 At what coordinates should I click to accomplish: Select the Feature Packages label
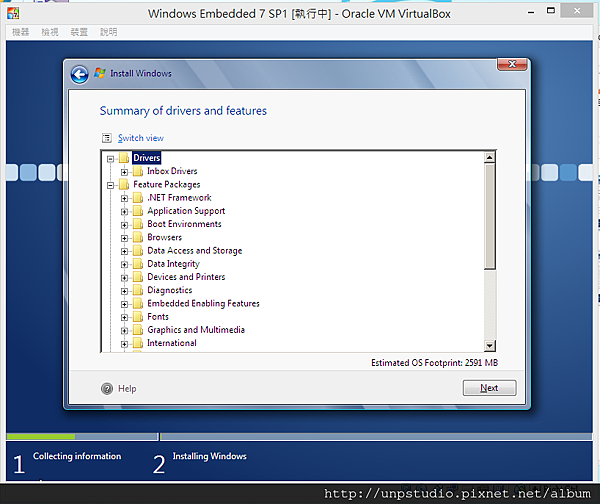coord(167,184)
